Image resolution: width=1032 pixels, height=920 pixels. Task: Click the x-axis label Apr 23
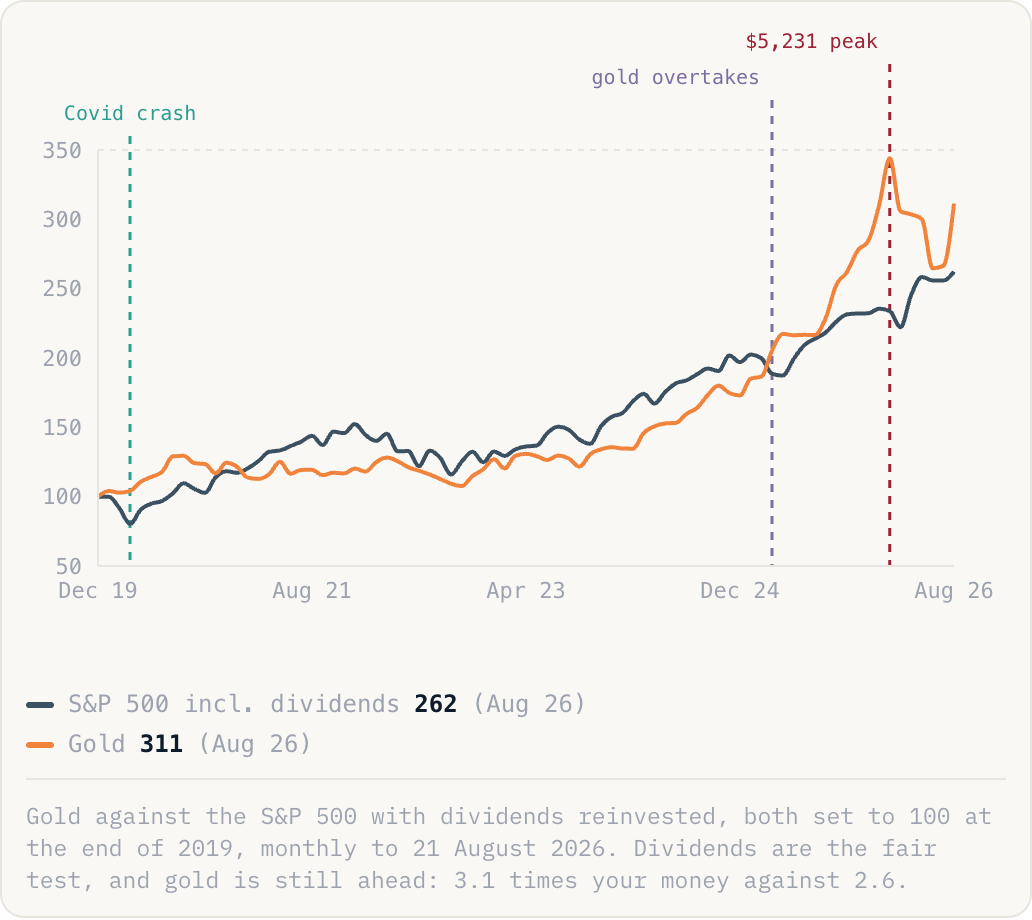tap(526, 590)
